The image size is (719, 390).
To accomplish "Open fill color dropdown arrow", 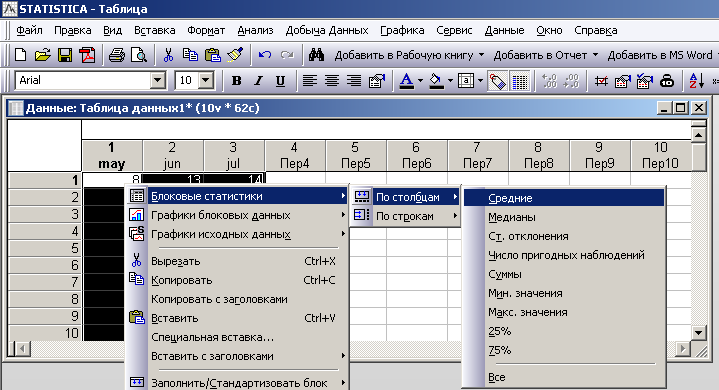I will 450,81.
